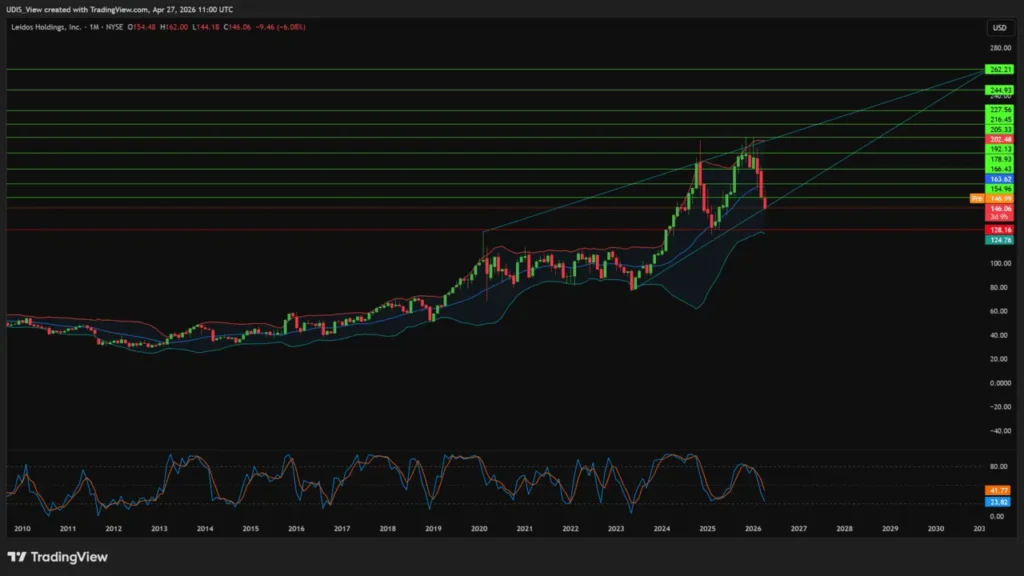Select the 262.21 green price label

click(999, 69)
